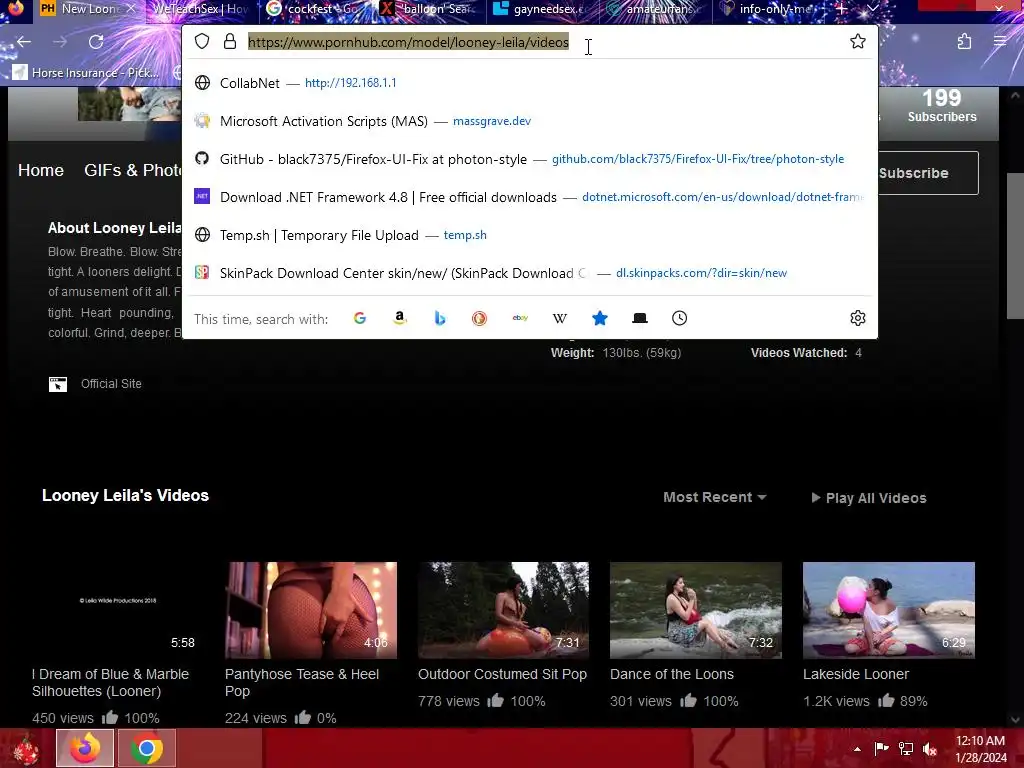Screen dimensions: 1024x768
Task: Select the CollabNet 192.168.1.1 suggestion
Action: (x=530, y=83)
